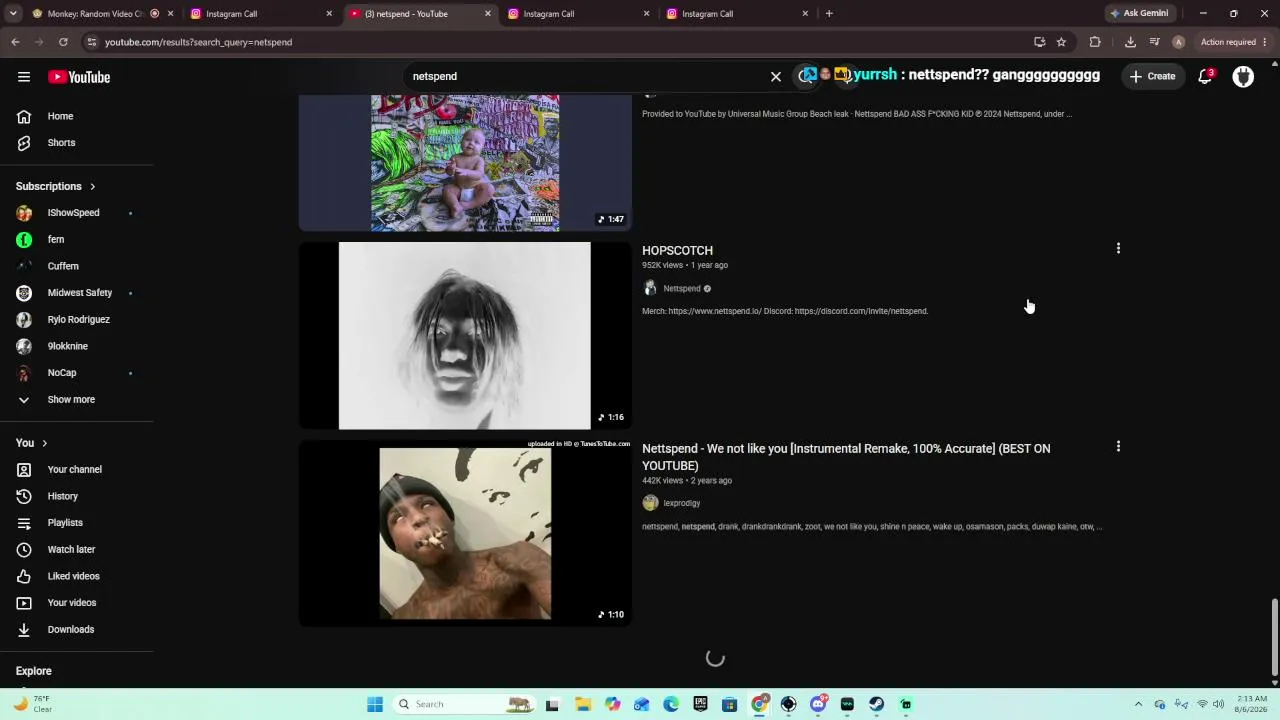Click the Create button

click(1152, 76)
